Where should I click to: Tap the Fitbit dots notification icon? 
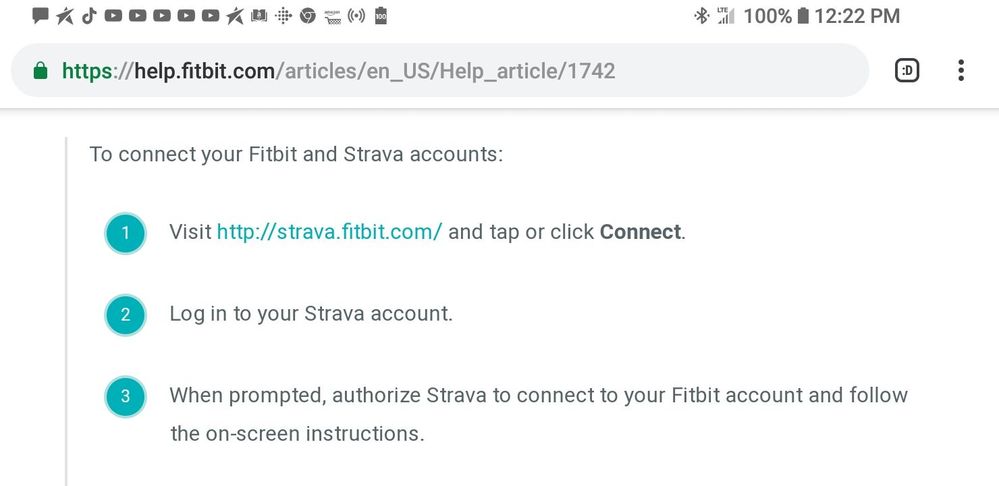point(283,16)
